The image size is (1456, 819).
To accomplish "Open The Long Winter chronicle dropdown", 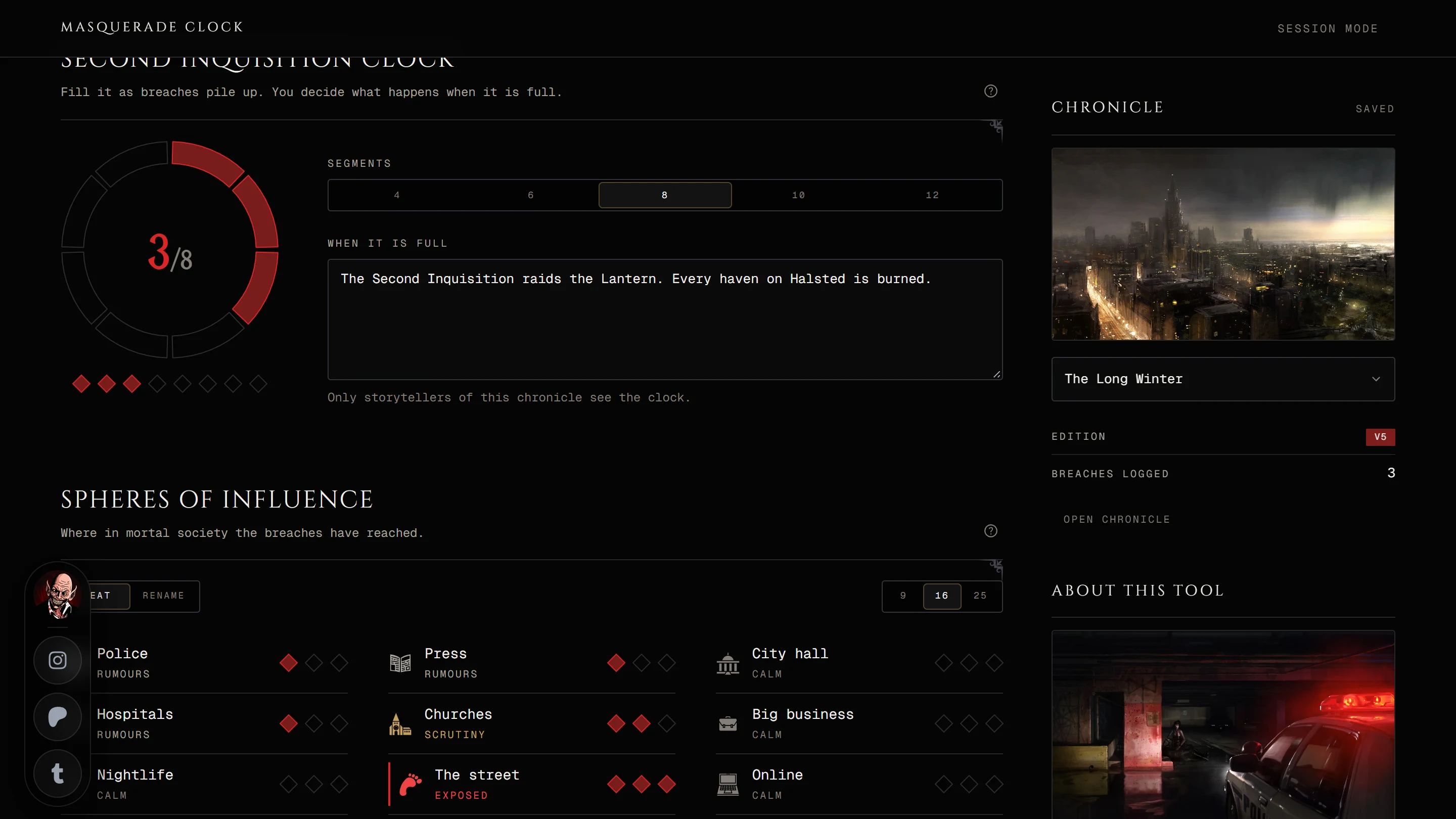I will click(x=1222, y=379).
